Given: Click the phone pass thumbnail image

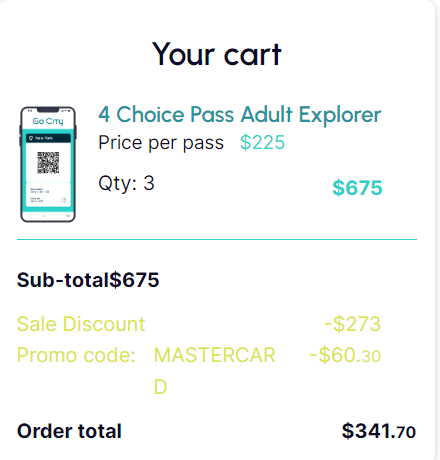Looking at the screenshot, I should (x=48, y=164).
